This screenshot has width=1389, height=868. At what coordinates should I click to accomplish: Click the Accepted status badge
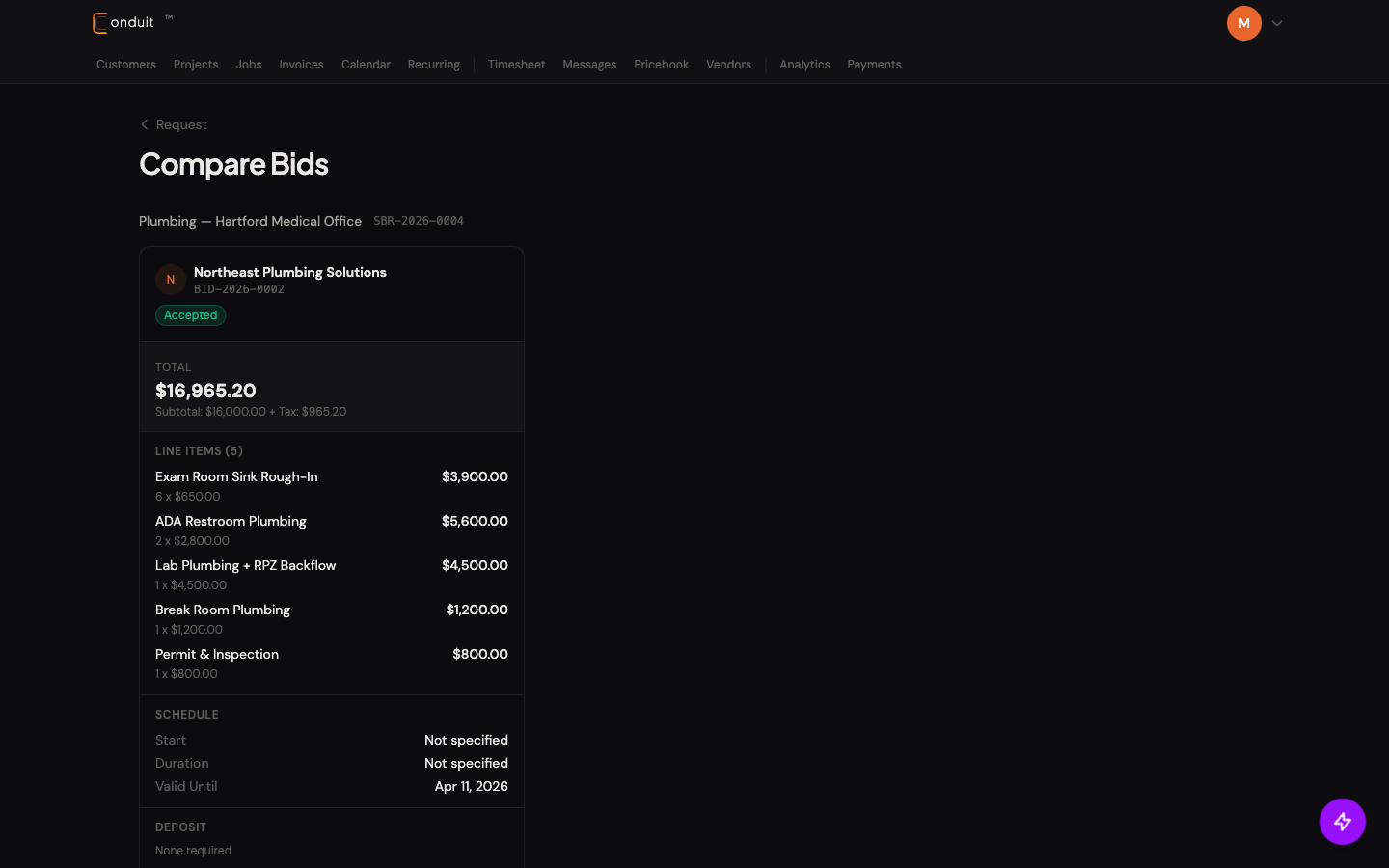(x=191, y=315)
